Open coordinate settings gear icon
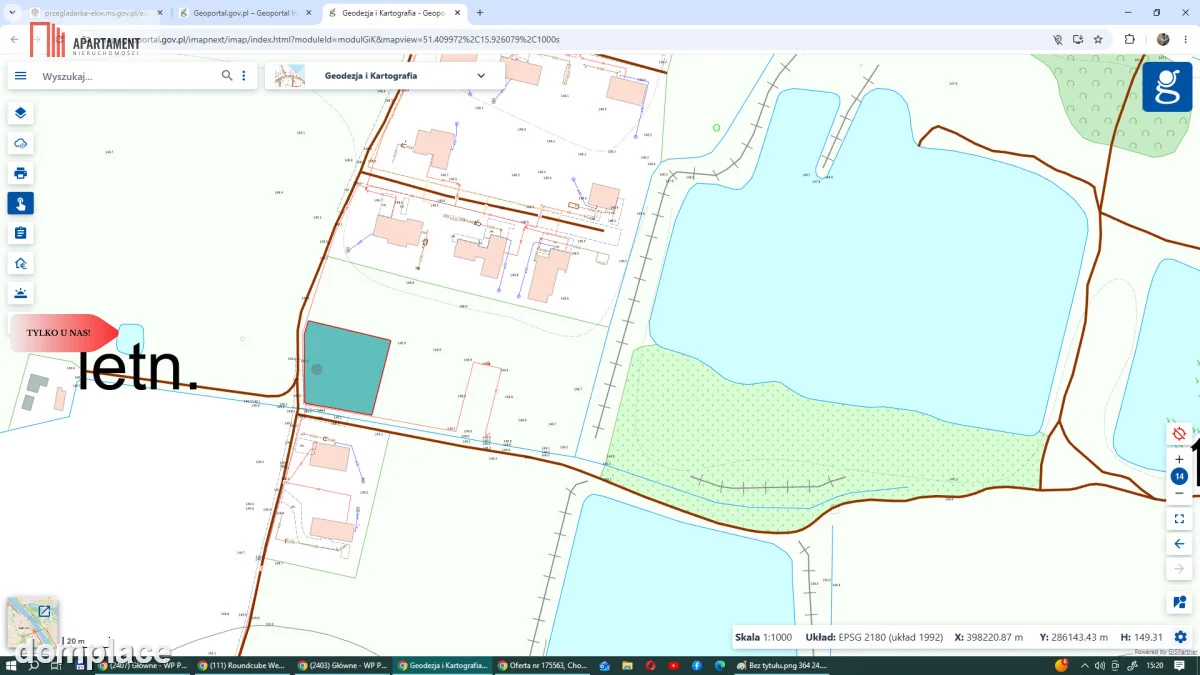The height and width of the screenshot is (675, 1200). 1180,637
